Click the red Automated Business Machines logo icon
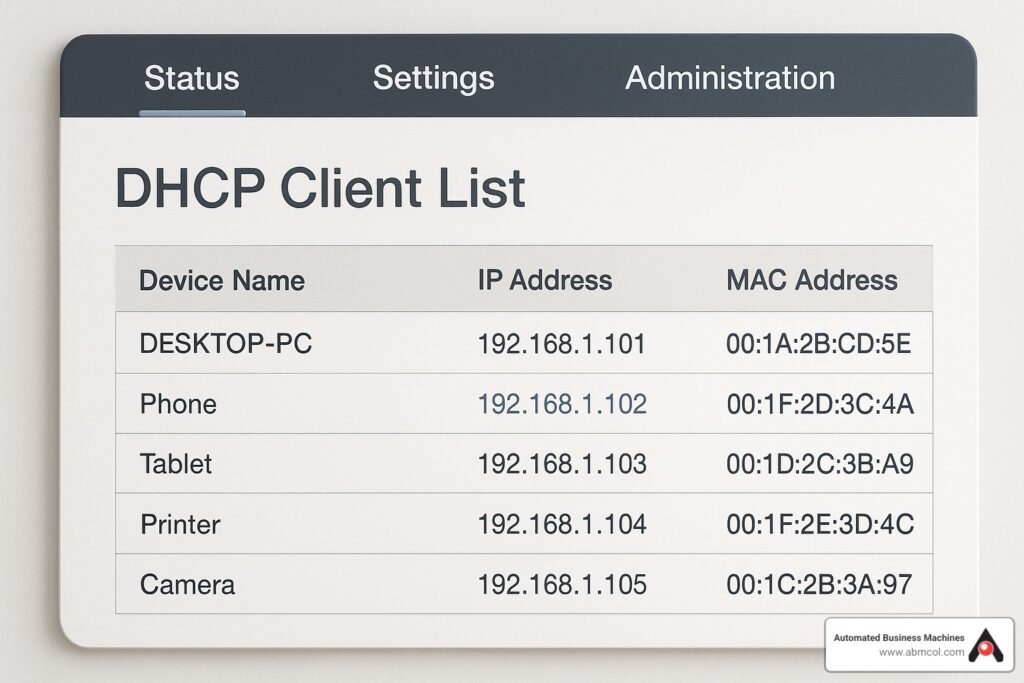This screenshot has height=683, width=1024. (x=987, y=645)
